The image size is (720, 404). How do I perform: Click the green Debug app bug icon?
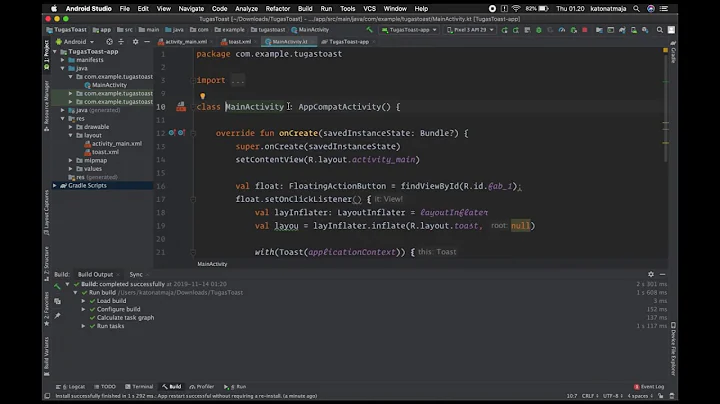click(539, 30)
